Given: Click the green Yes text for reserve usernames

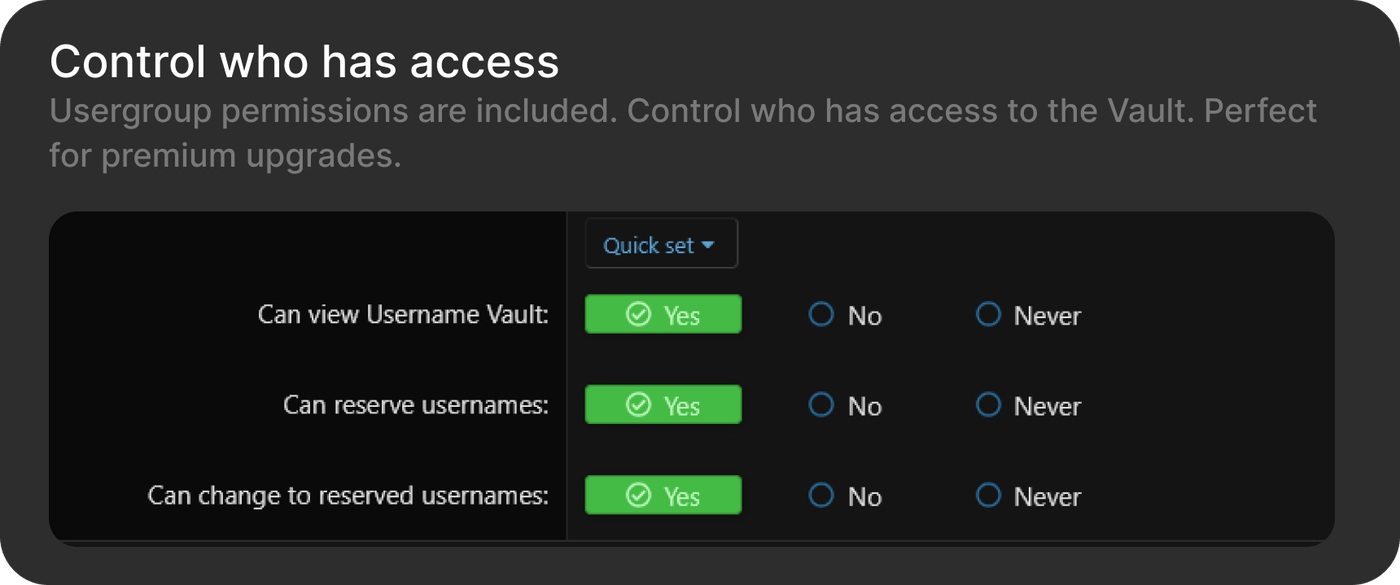Looking at the screenshot, I should coord(682,406).
